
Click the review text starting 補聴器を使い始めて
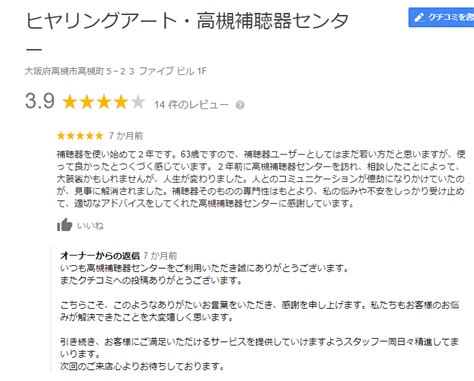coord(261,179)
